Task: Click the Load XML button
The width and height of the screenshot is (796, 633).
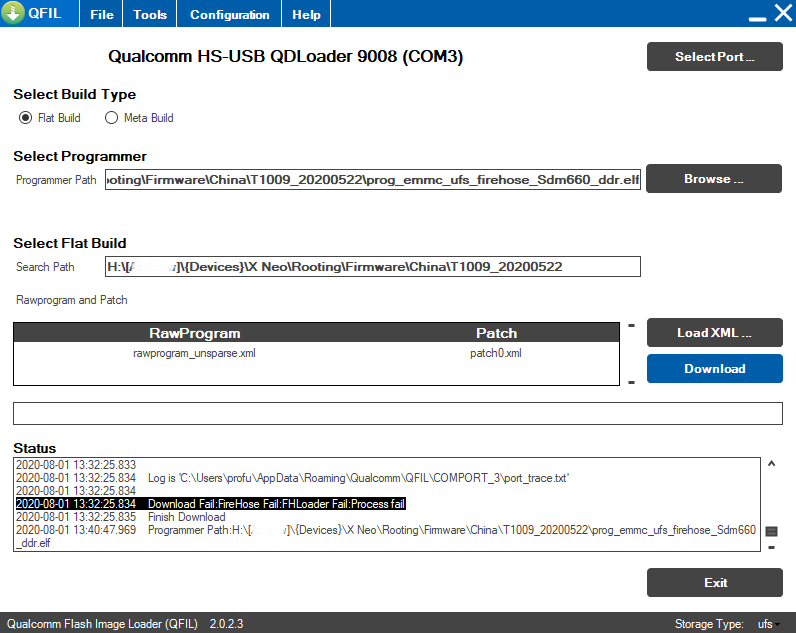Action: 714,333
